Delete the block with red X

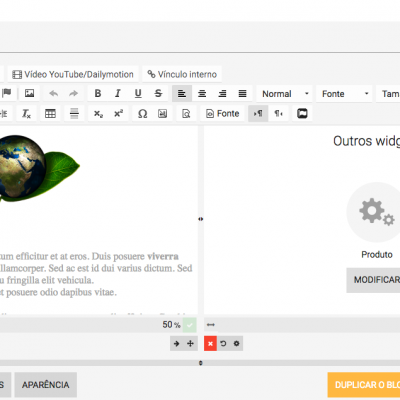tap(210, 344)
